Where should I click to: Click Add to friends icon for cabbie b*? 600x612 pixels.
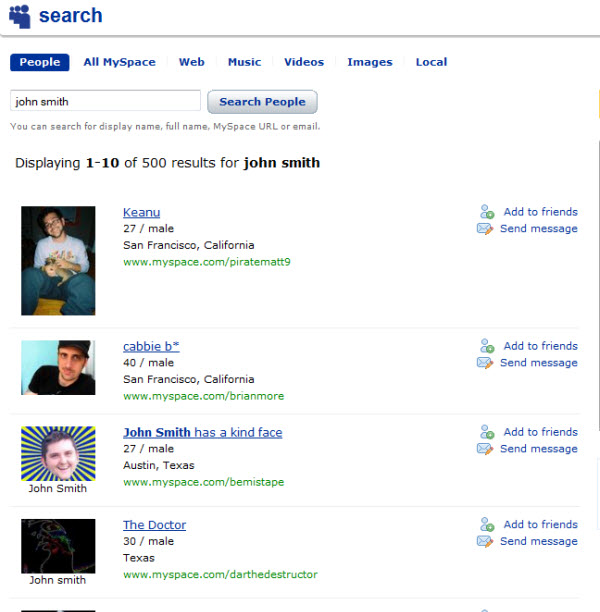click(x=487, y=346)
